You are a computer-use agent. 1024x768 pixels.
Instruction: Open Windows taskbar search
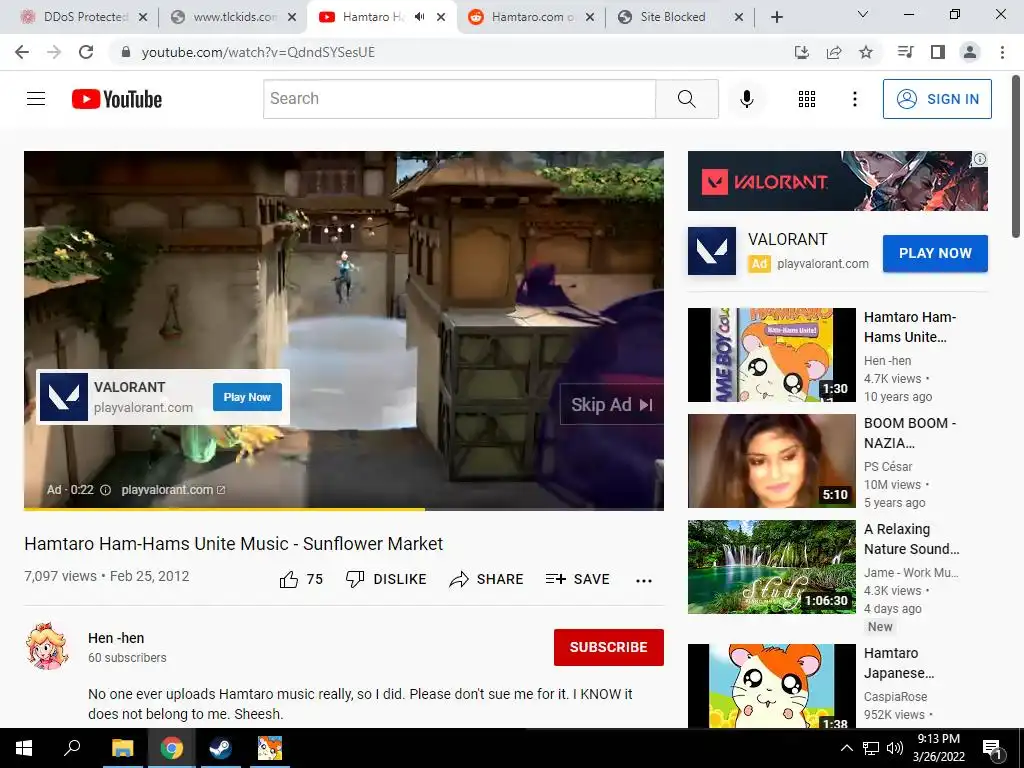pyautogui.click(x=72, y=748)
